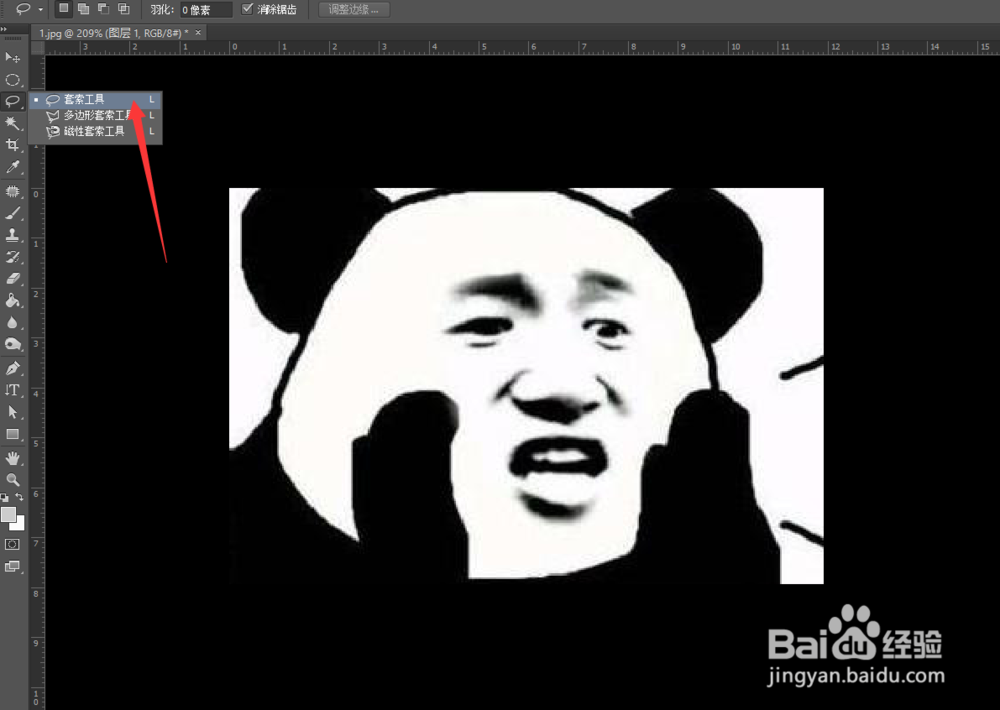Toggle Quick Mask mode
The image size is (1000, 710).
click(12, 544)
